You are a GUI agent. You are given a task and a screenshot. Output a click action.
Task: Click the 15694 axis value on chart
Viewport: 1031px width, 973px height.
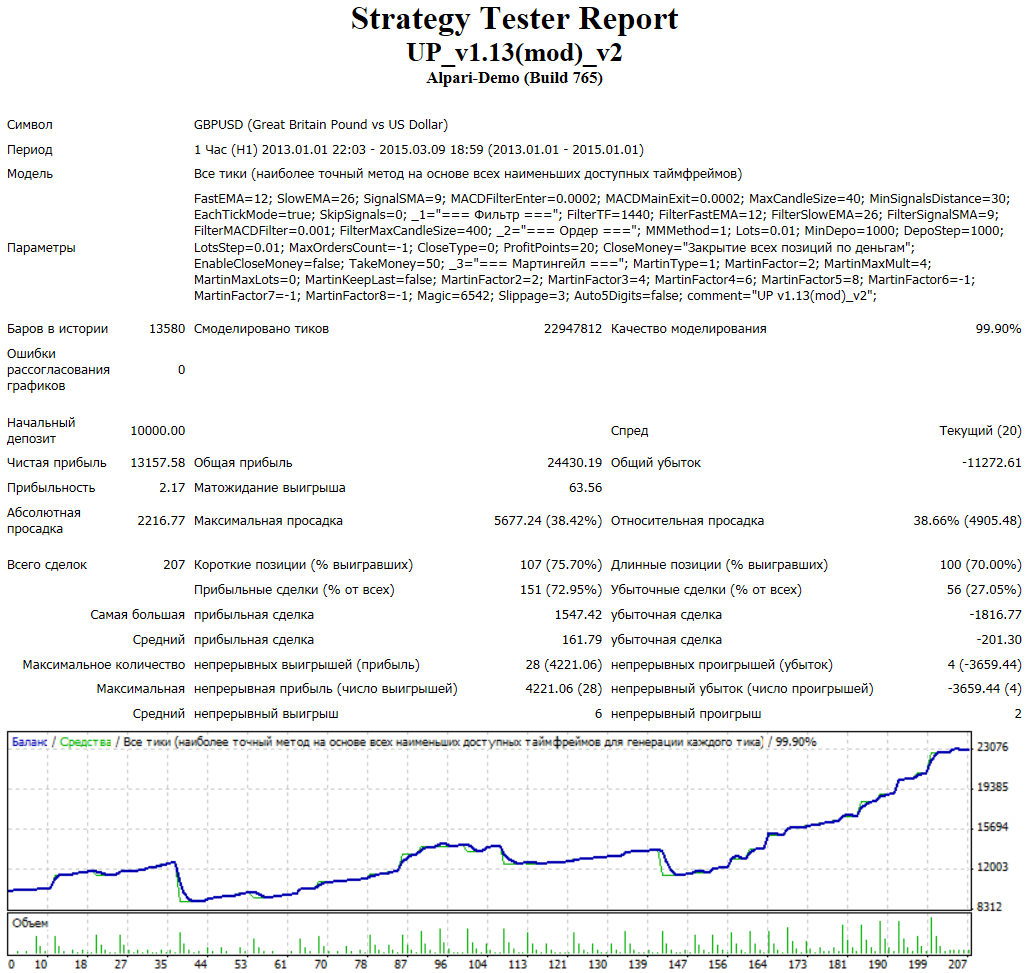tap(992, 827)
